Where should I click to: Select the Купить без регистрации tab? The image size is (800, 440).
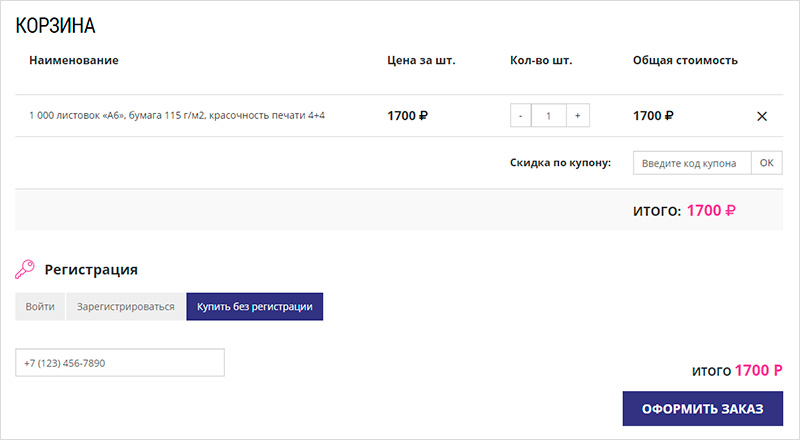(x=254, y=307)
